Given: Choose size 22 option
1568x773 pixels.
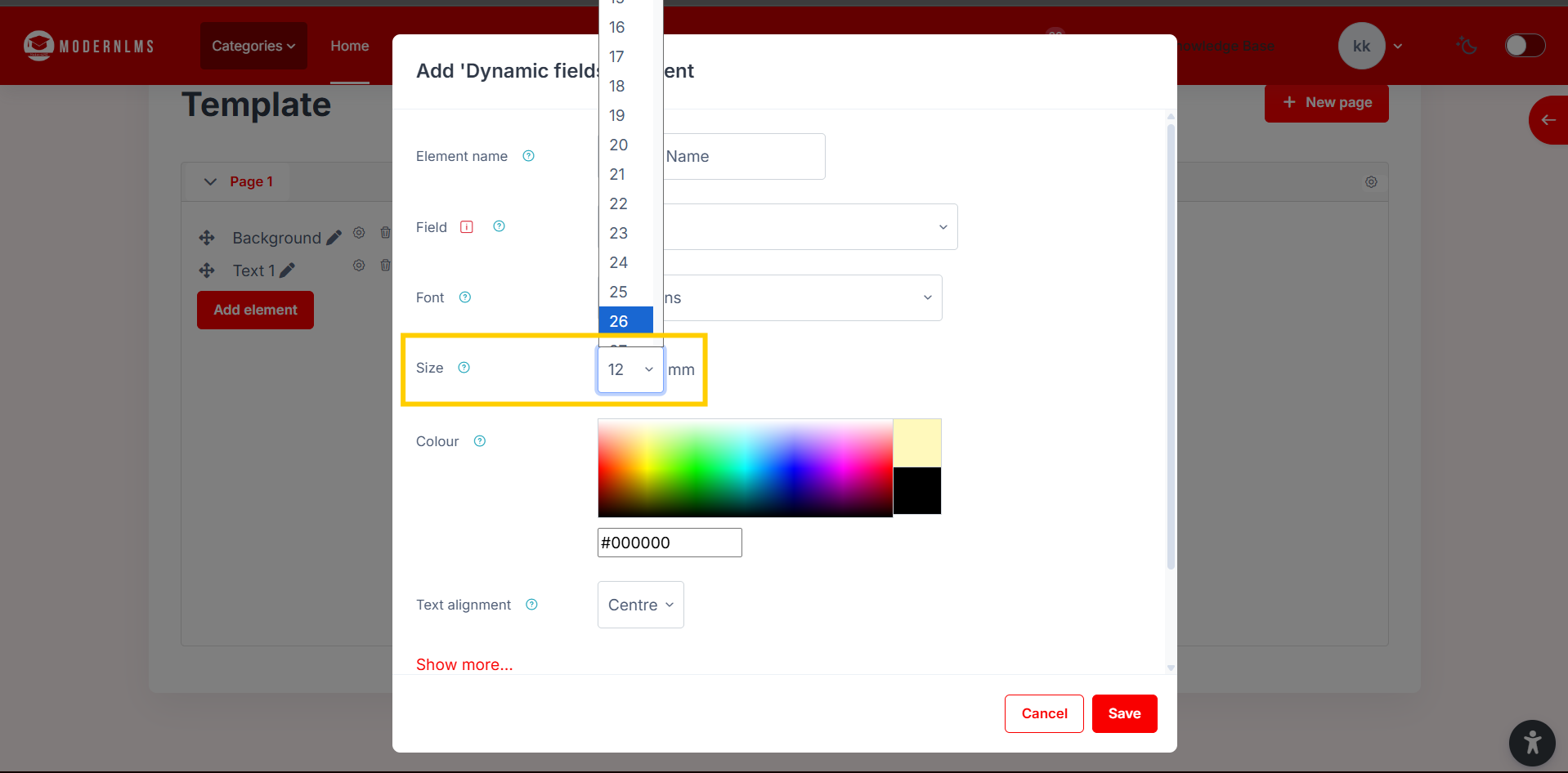Looking at the screenshot, I should point(626,203).
